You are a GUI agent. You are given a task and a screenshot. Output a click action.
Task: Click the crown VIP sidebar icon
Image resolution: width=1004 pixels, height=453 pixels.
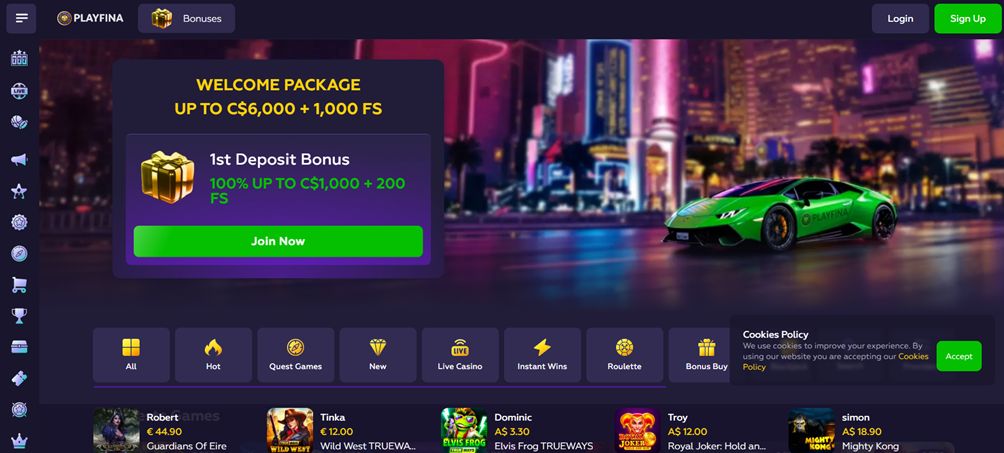[19, 441]
